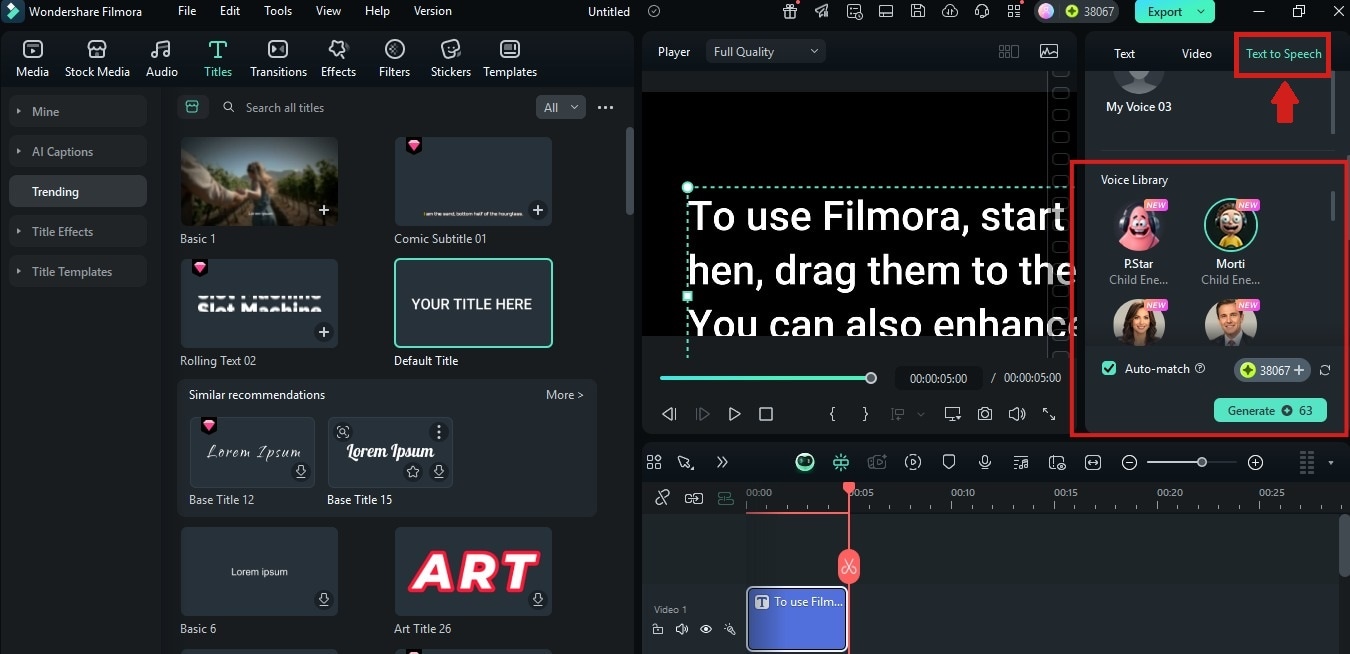1350x654 pixels.
Task: Click the player progress bar handle
Action: click(x=871, y=378)
